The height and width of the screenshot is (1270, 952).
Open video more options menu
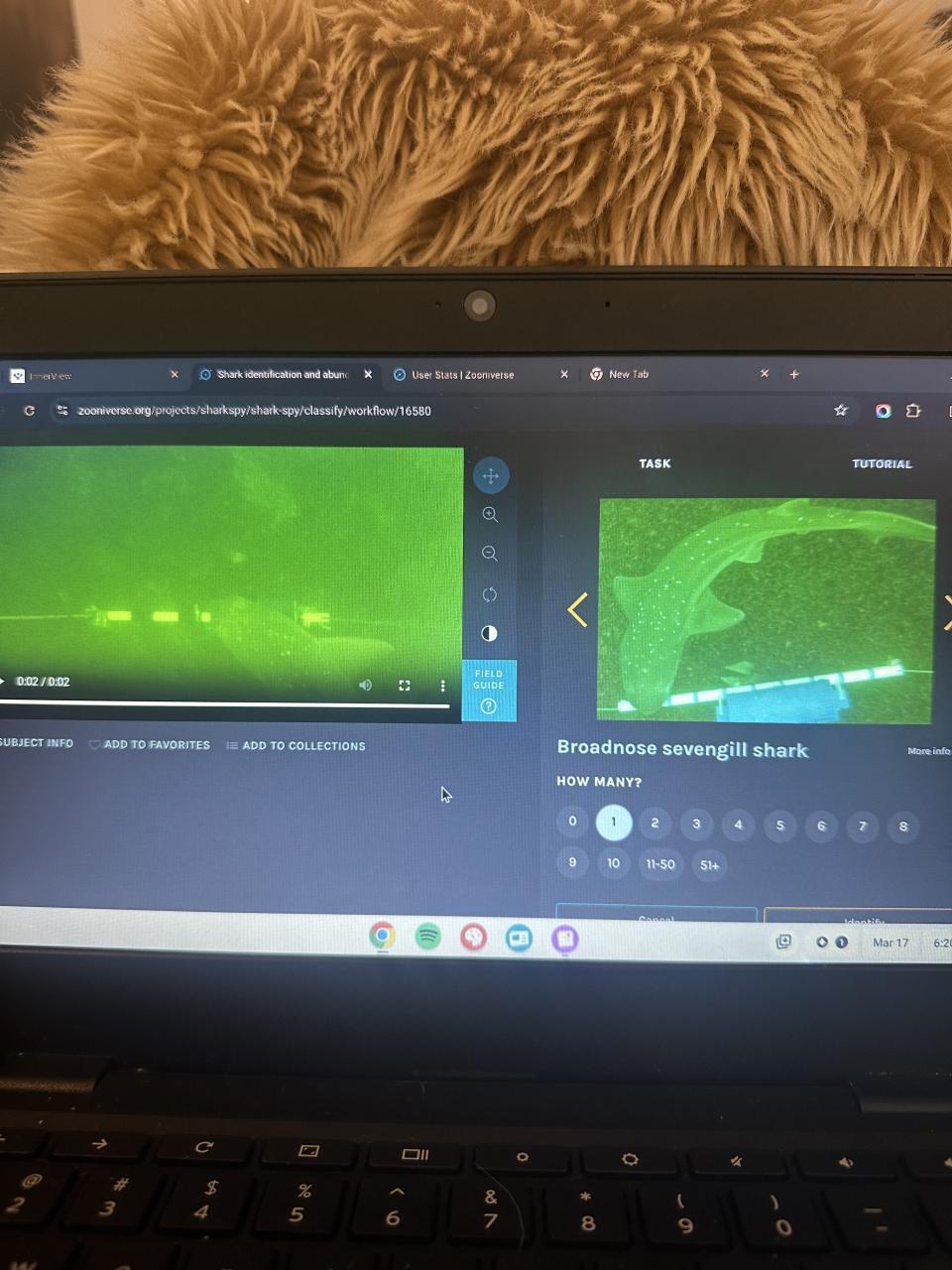click(x=442, y=686)
